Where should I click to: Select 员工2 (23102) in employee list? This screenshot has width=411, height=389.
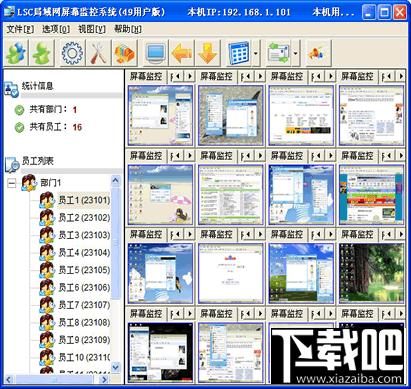point(84,218)
